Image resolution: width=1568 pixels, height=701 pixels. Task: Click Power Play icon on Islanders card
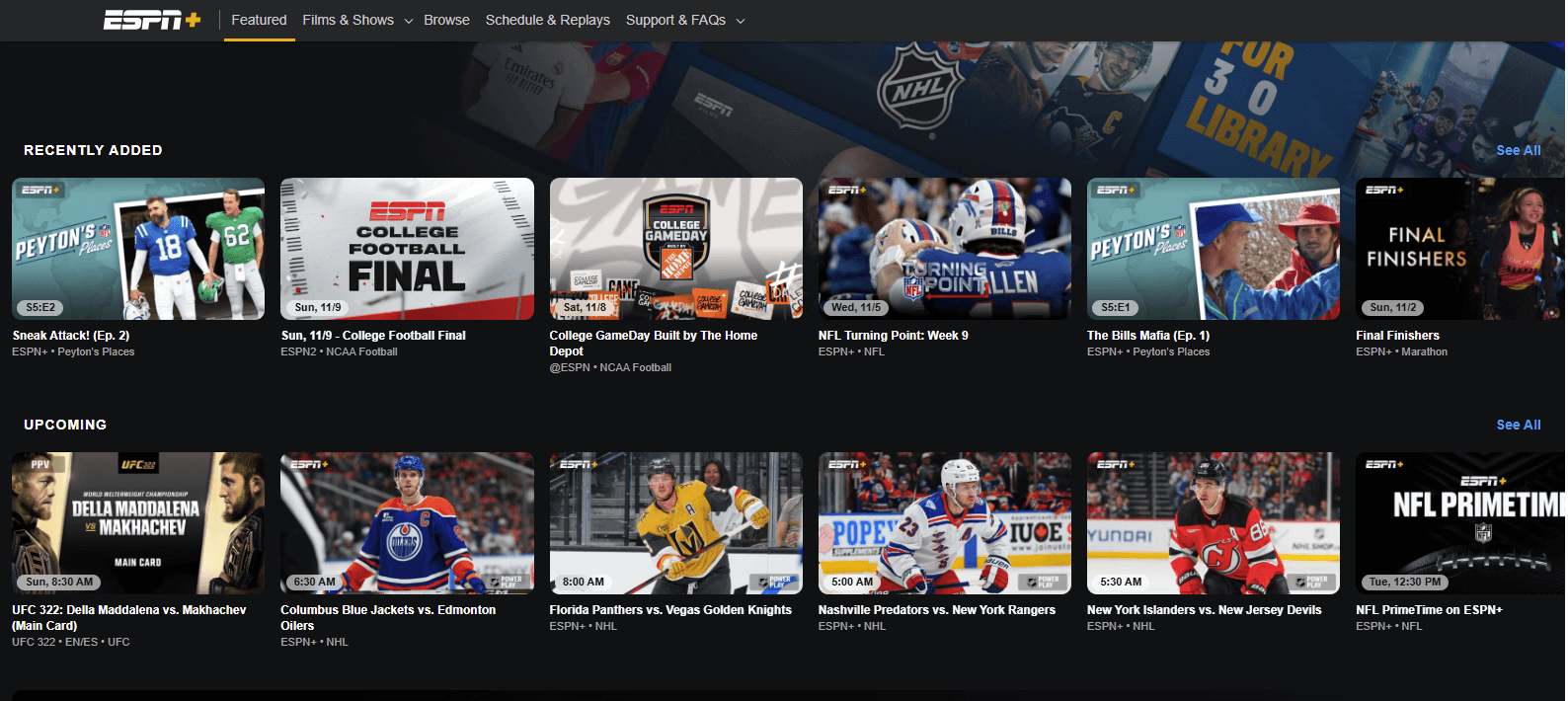click(x=1310, y=582)
